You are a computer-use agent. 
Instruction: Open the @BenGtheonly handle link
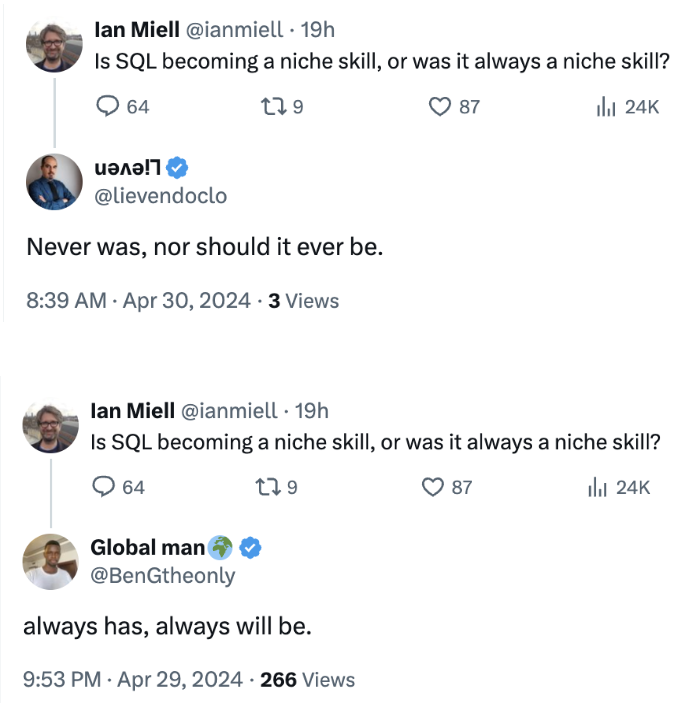pyautogui.click(x=163, y=576)
